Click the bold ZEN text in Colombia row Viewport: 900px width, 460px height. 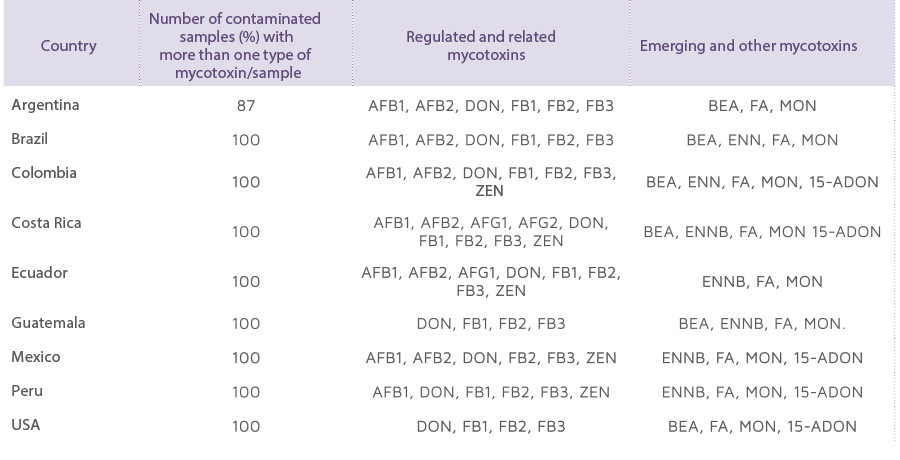(490, 191)
